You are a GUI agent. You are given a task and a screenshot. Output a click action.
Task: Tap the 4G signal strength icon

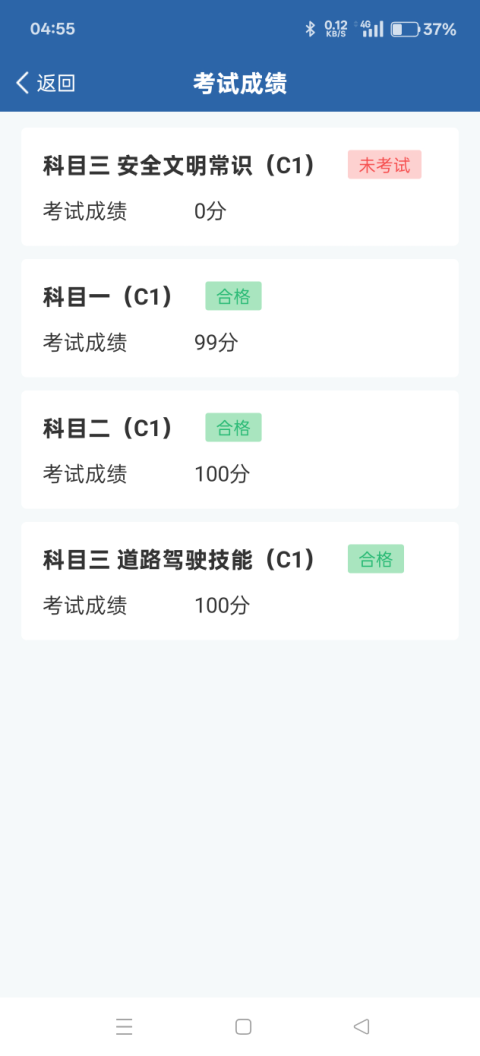tap(372, 28)
